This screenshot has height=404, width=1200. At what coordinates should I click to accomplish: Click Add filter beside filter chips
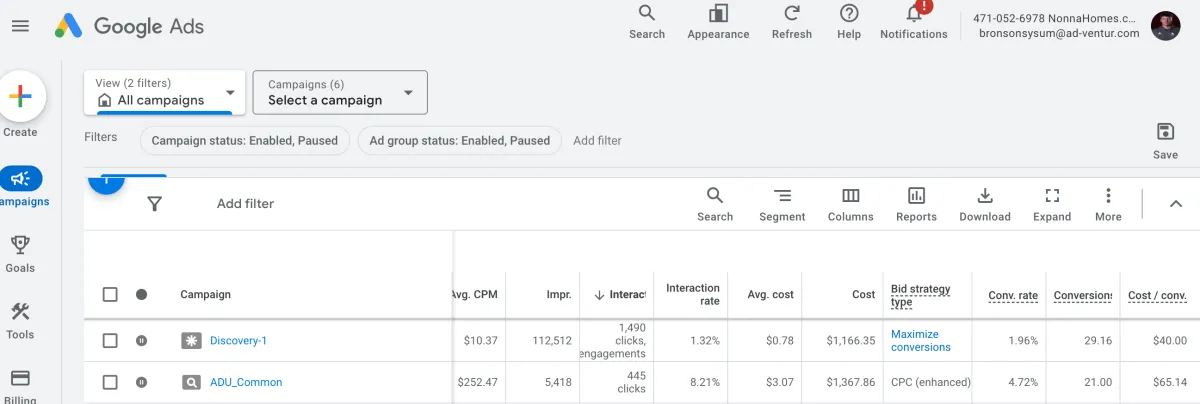tap(597, 140)
